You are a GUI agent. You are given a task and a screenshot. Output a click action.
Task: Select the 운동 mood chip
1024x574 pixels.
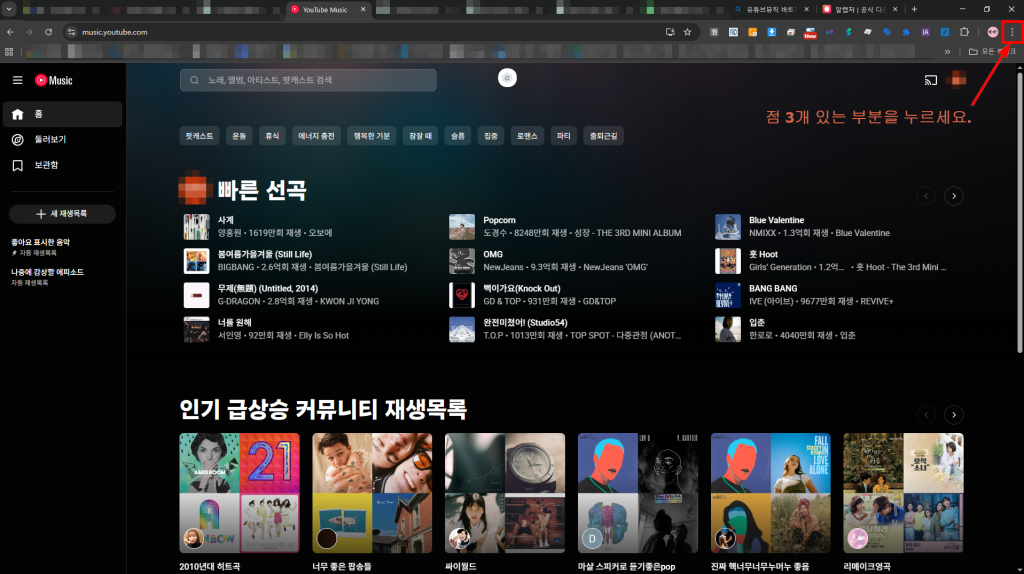click(x=239, y=136)
